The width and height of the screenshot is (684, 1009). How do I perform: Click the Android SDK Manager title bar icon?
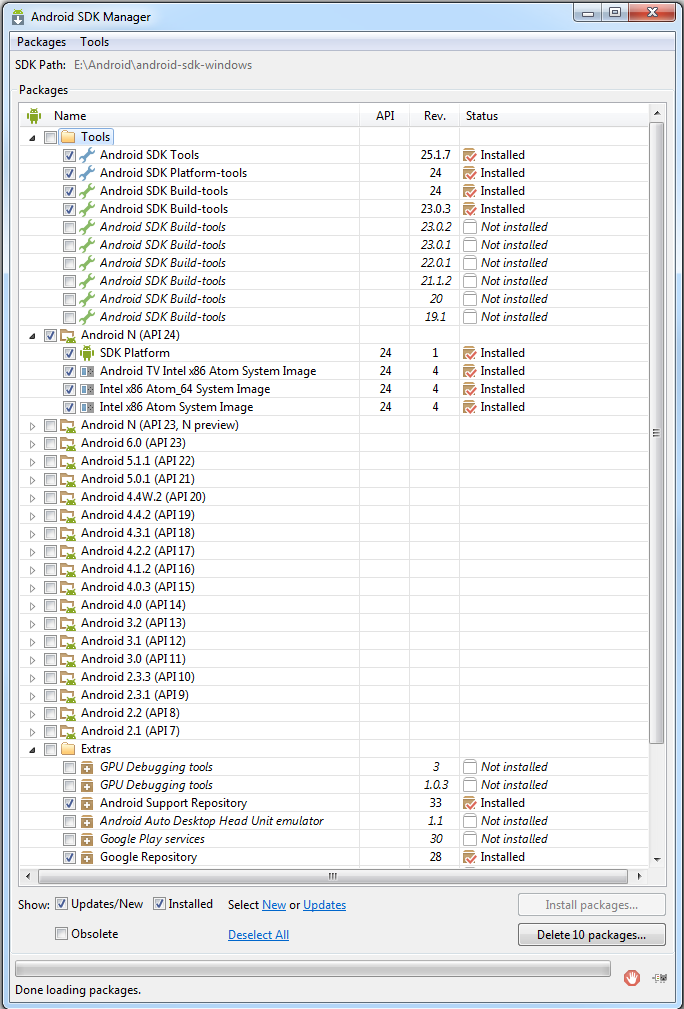17,17
